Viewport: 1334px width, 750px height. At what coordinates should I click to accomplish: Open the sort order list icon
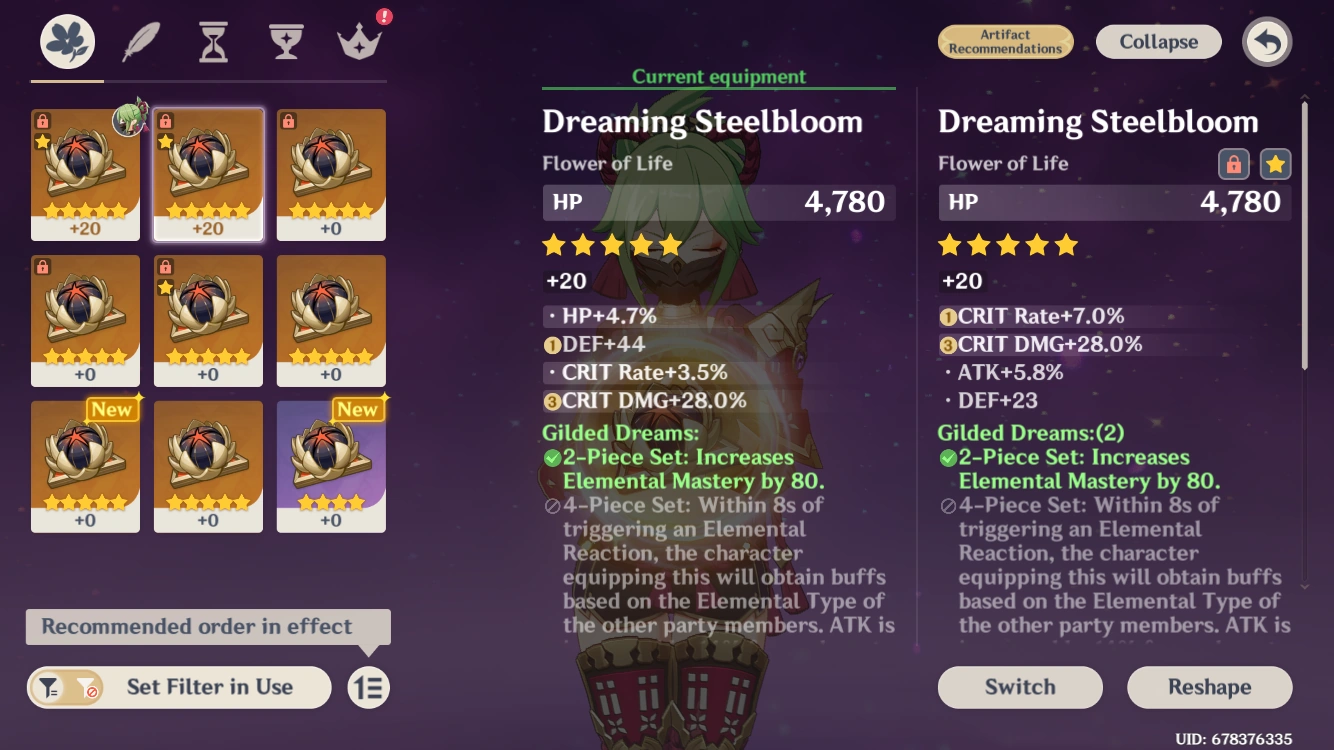[369, 688]
